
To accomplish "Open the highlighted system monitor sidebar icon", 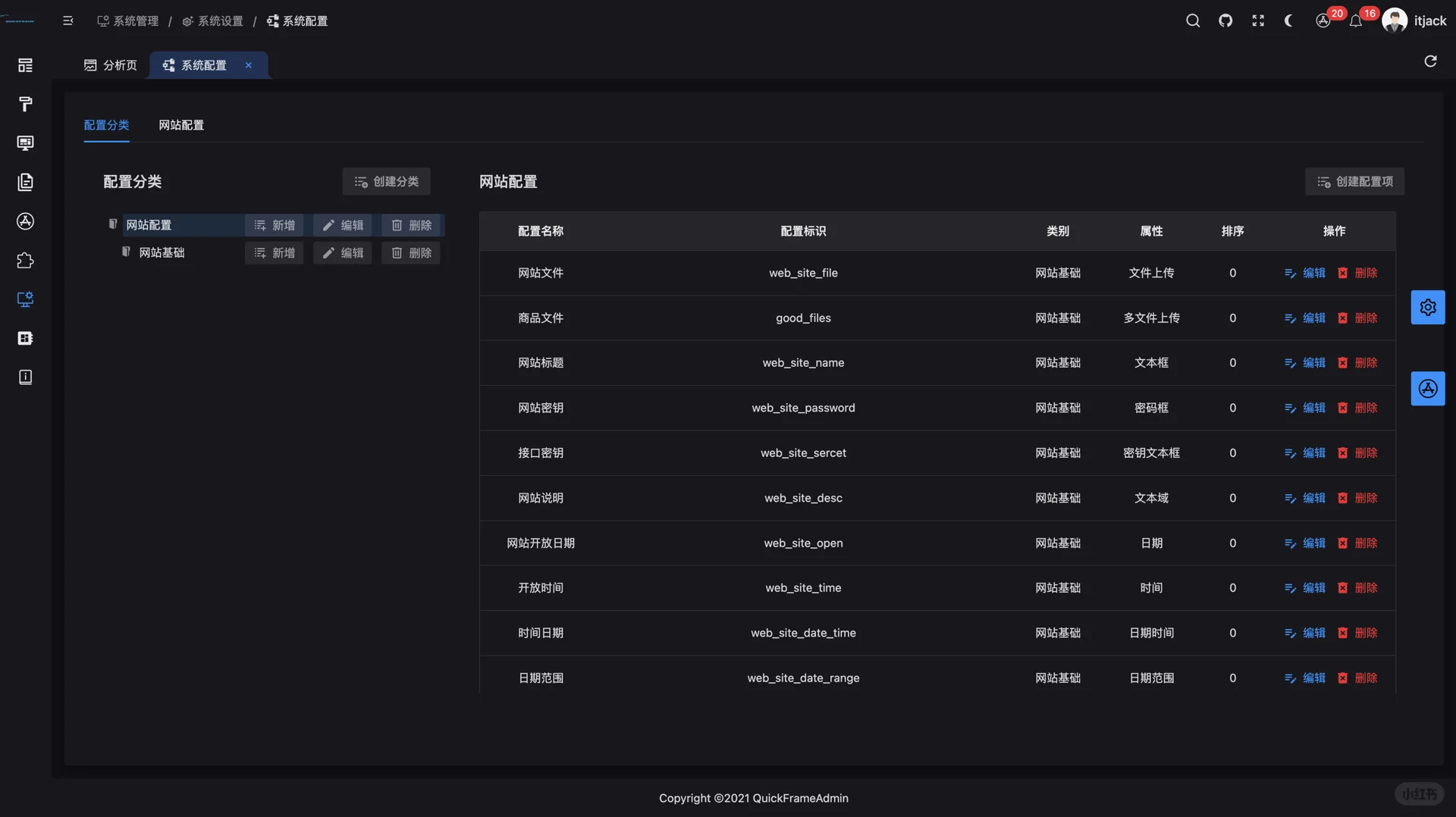I will [25, 299].
